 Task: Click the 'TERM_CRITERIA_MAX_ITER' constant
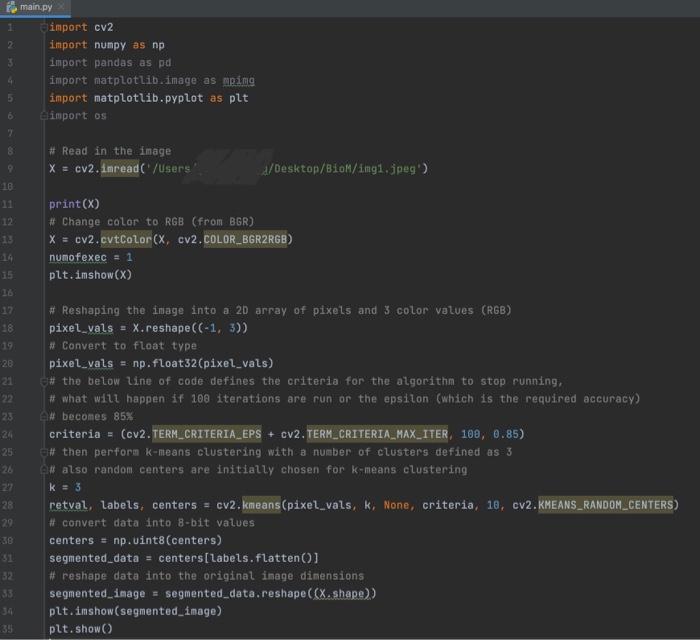pos(377,434)
